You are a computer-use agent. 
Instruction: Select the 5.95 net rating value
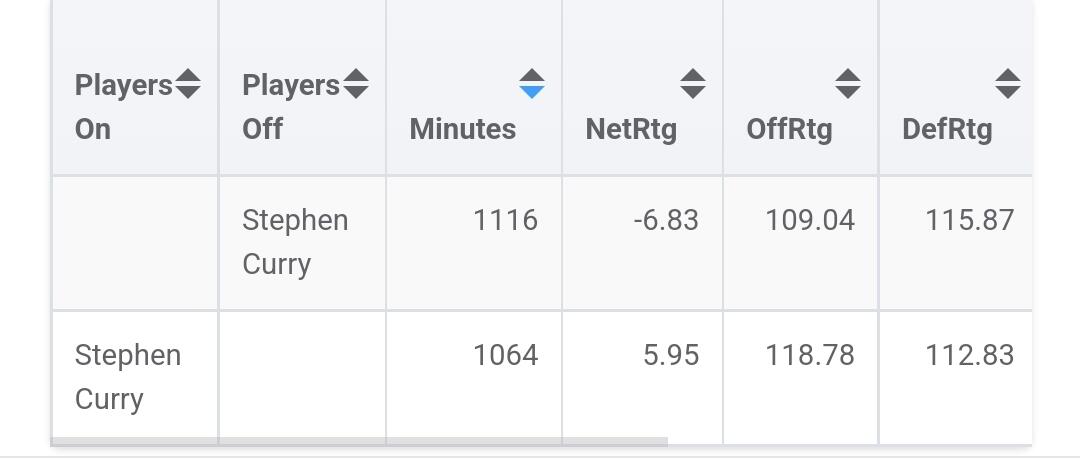[671, 355]
